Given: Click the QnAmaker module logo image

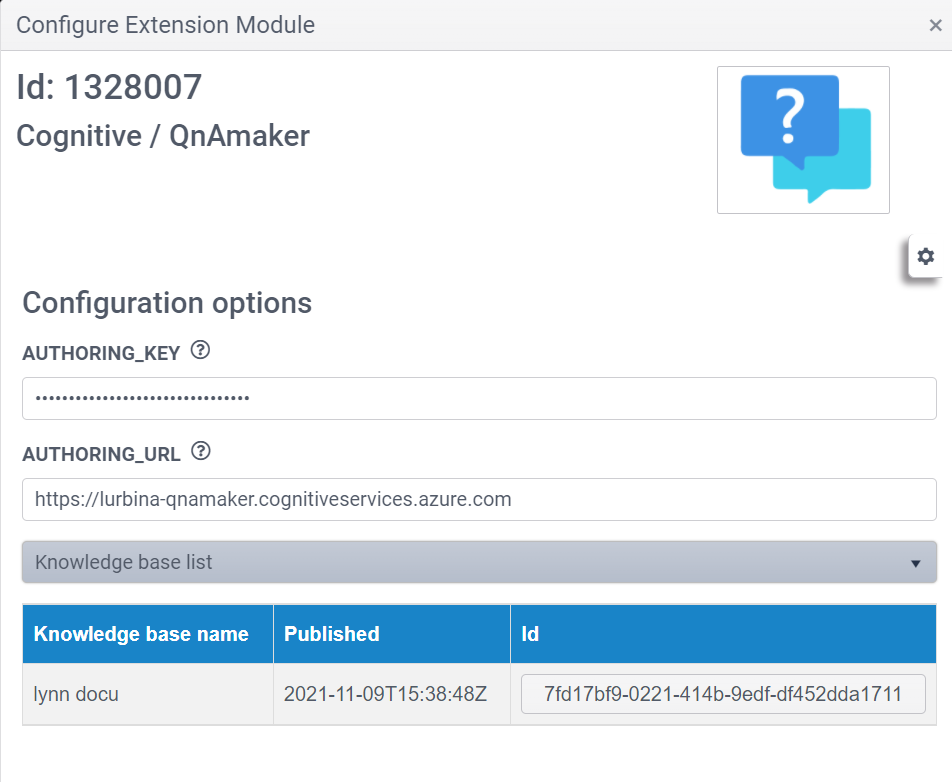Looking at the screenshot, I should (803, 140).
